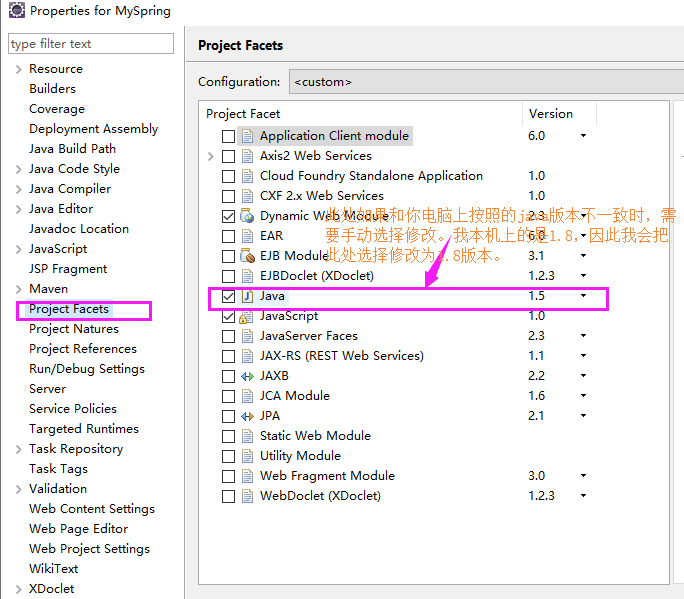Select Web Project Settings page

click(89, 549)
